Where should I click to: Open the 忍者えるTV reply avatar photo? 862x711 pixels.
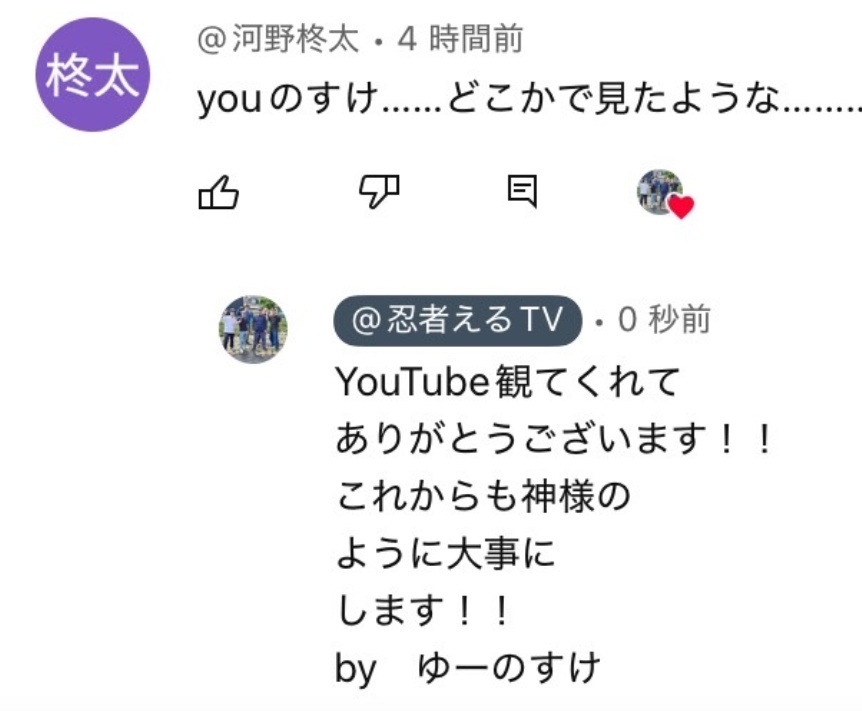[x=253, y=329]
